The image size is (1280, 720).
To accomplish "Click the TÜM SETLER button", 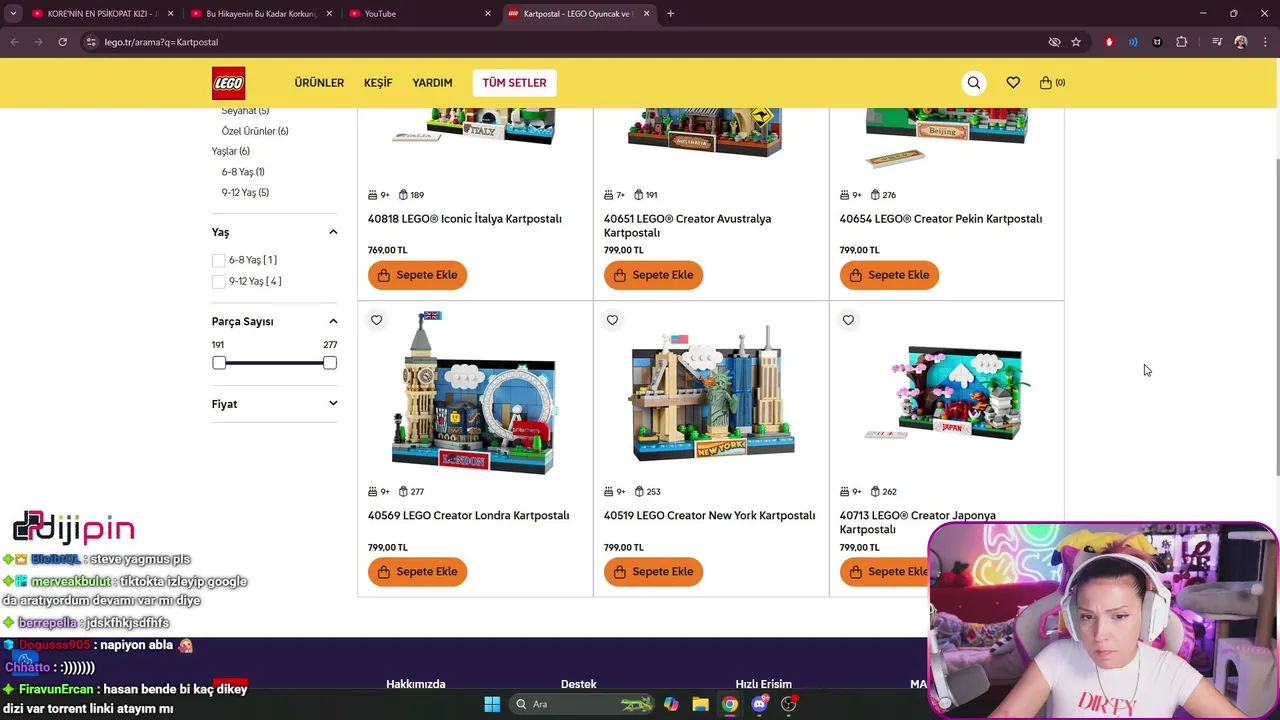I will coord(514,83).
